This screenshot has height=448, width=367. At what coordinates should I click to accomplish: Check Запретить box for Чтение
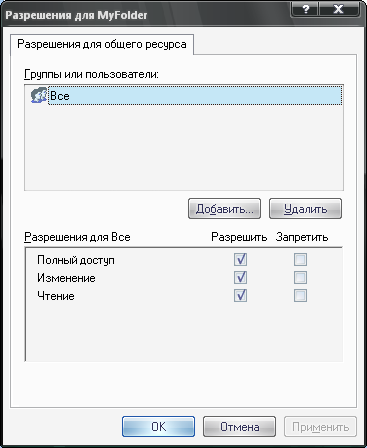[300, 295]
